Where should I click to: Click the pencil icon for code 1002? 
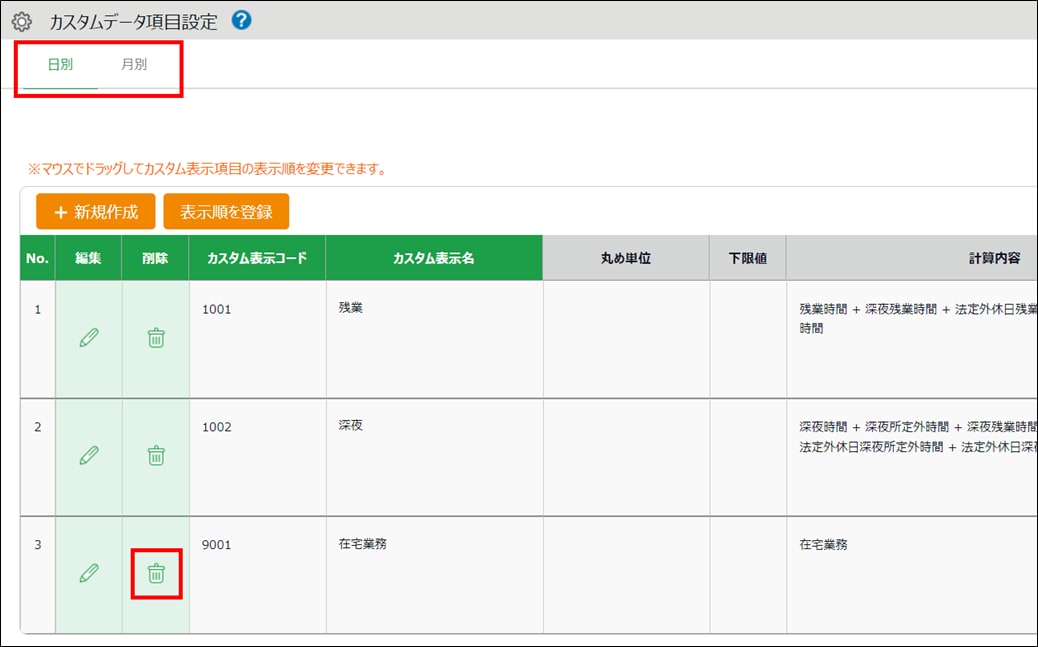pos(89,456)
